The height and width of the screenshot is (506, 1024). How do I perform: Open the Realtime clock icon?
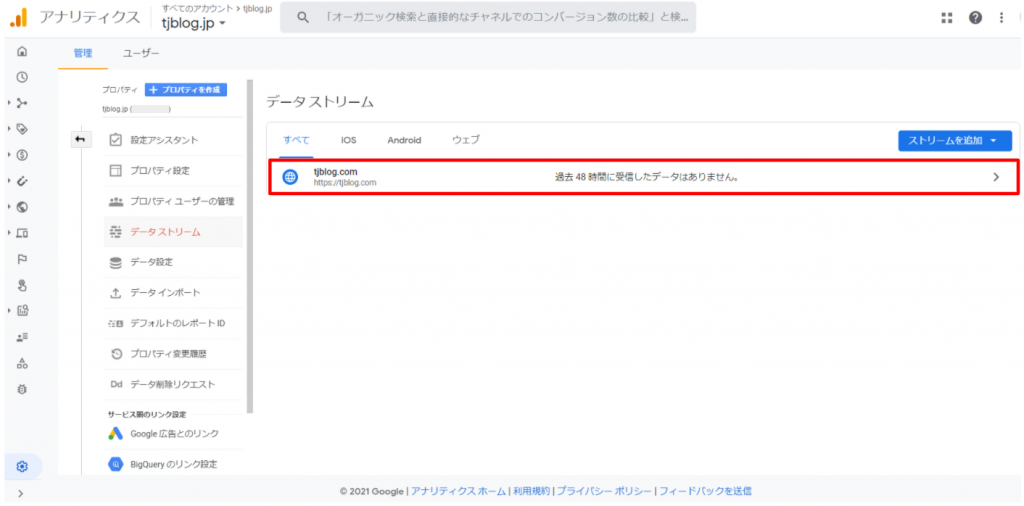point(22,77)
